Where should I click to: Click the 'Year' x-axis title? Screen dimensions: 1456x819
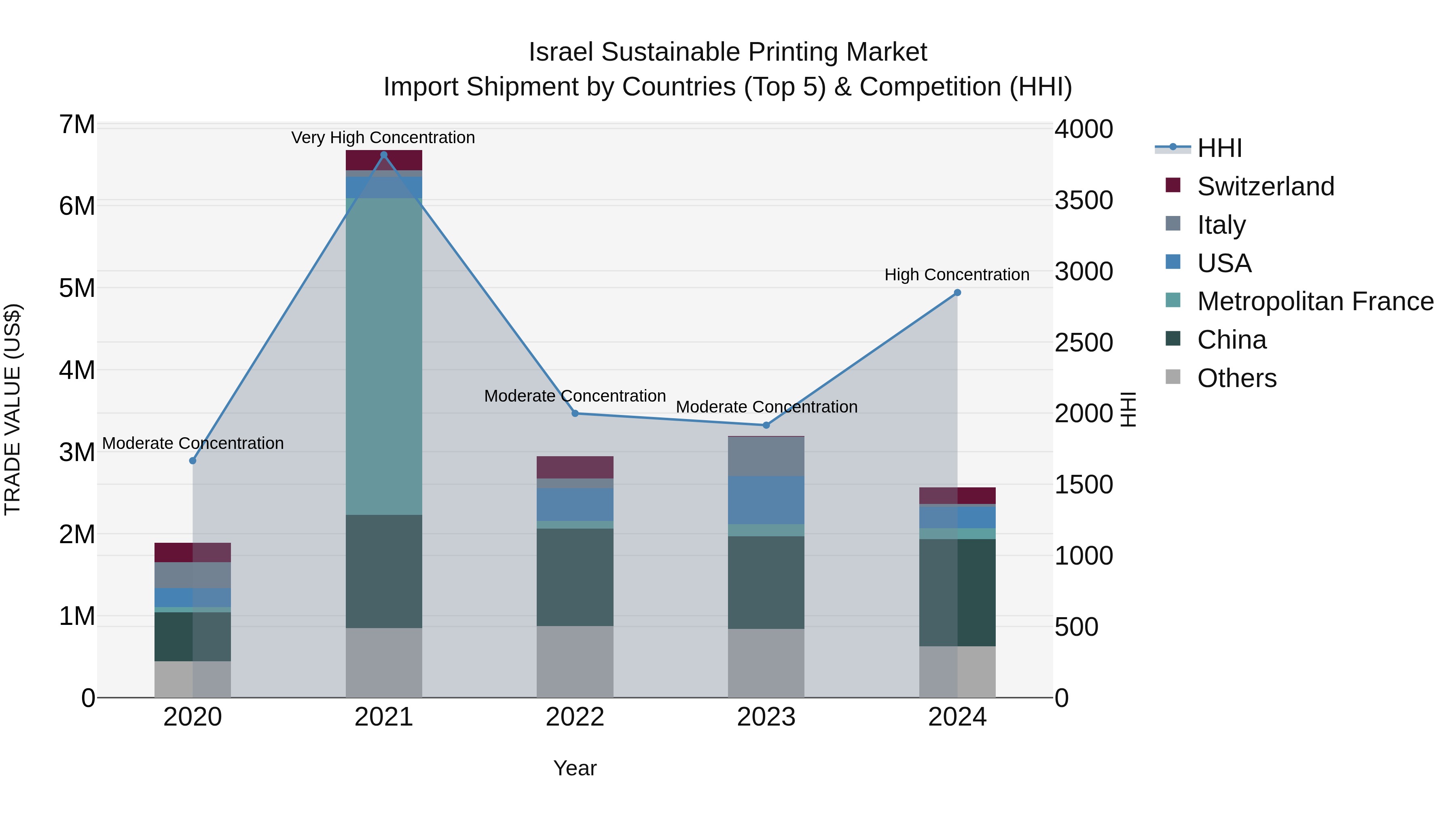575,768
